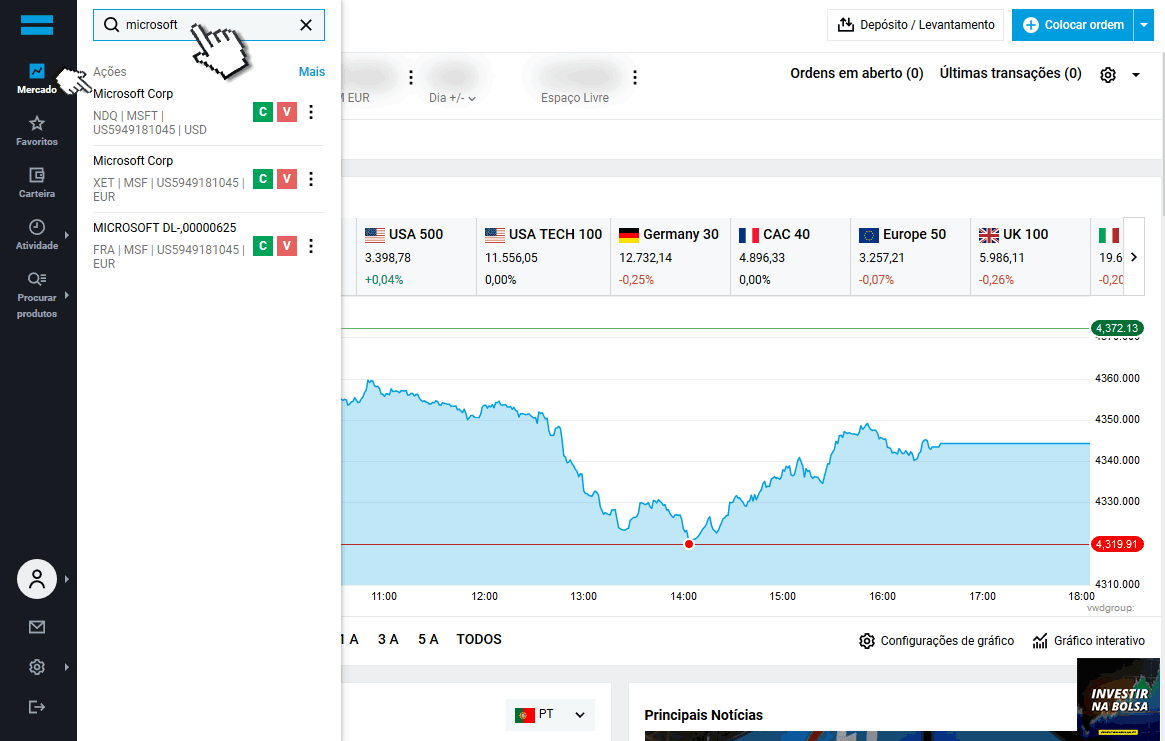Open Atividade clock in sidebar
The width and height of the screenshot is (1165, 741).
pyautogui.click(x=36, y=235)
